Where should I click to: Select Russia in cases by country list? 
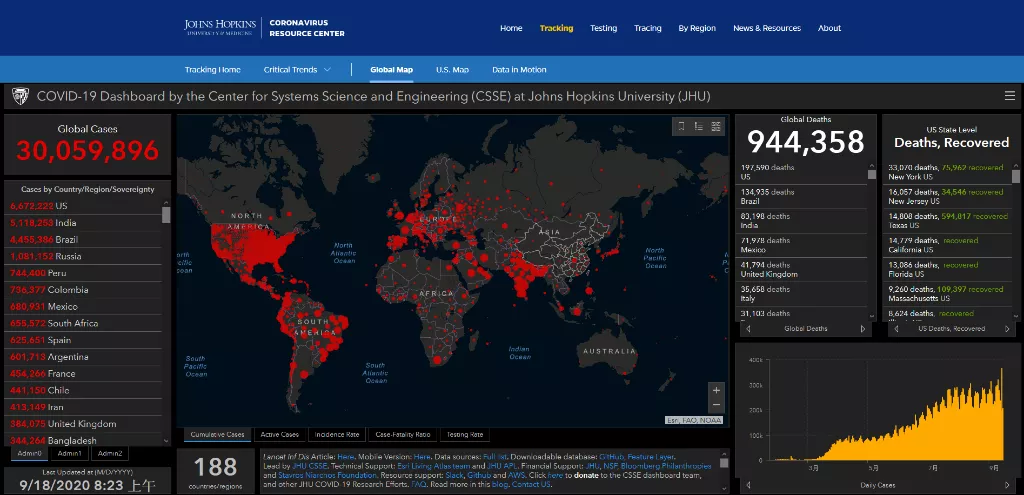(x=84, y=256)
